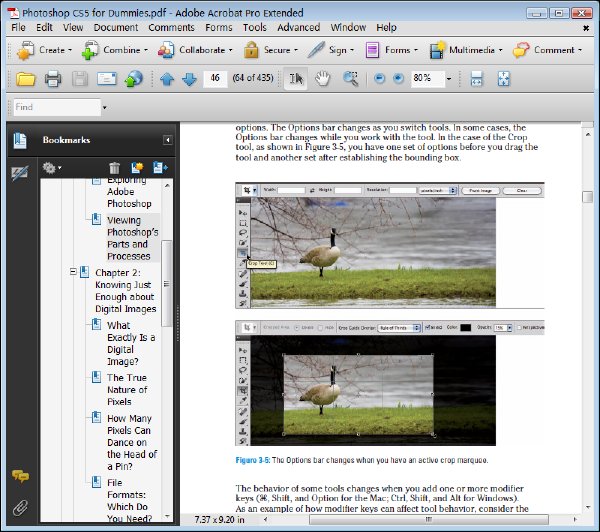This screenshot has width=600, height=532.
Task: Click the globe upload icon
Action: (x=134, y=79)
